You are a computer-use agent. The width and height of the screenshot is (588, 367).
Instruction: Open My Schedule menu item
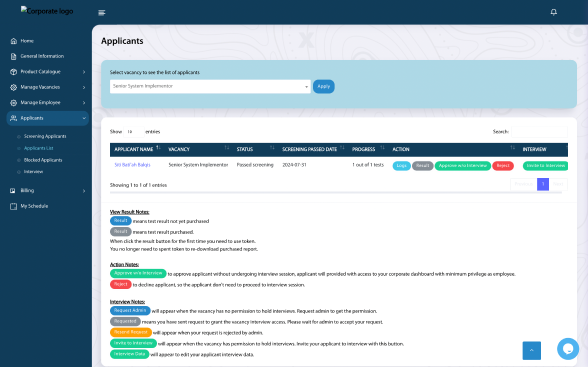tap(34, 206)
